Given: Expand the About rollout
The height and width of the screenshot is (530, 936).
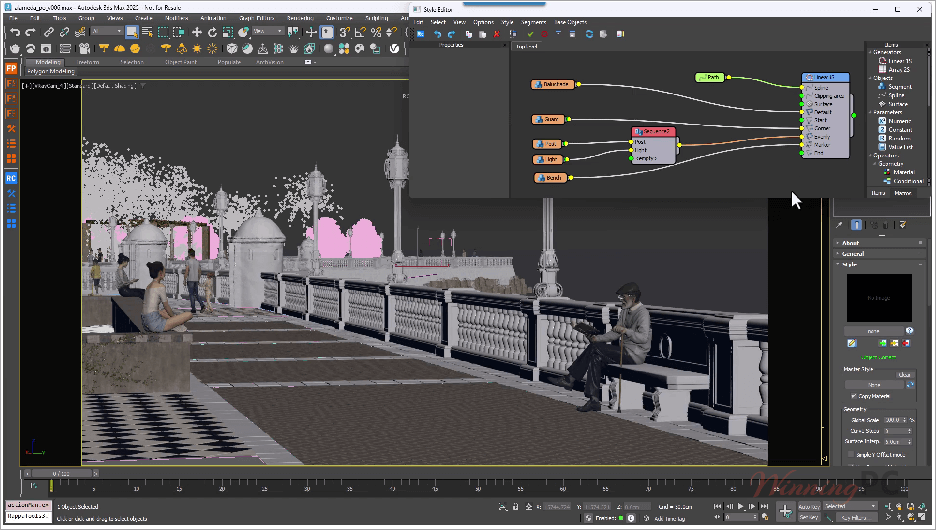Looking at the screenshot, I should click(x=880, y=243).
